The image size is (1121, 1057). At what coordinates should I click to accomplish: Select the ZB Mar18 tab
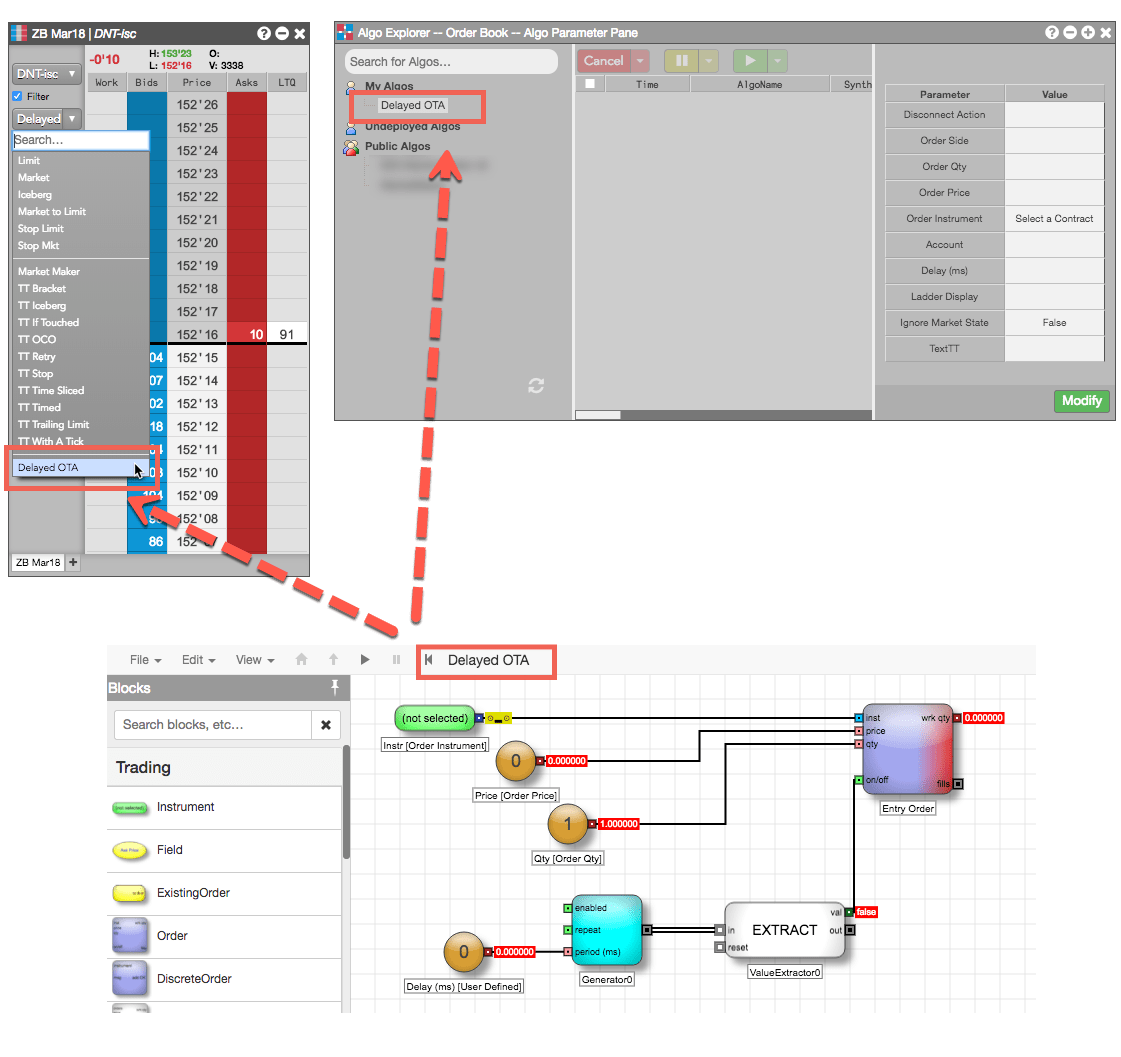(39, 562)
